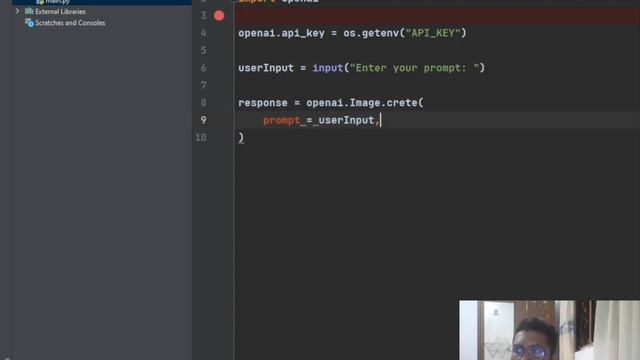
Task: Click "Enter your prompt: " string
Action: 414,68
